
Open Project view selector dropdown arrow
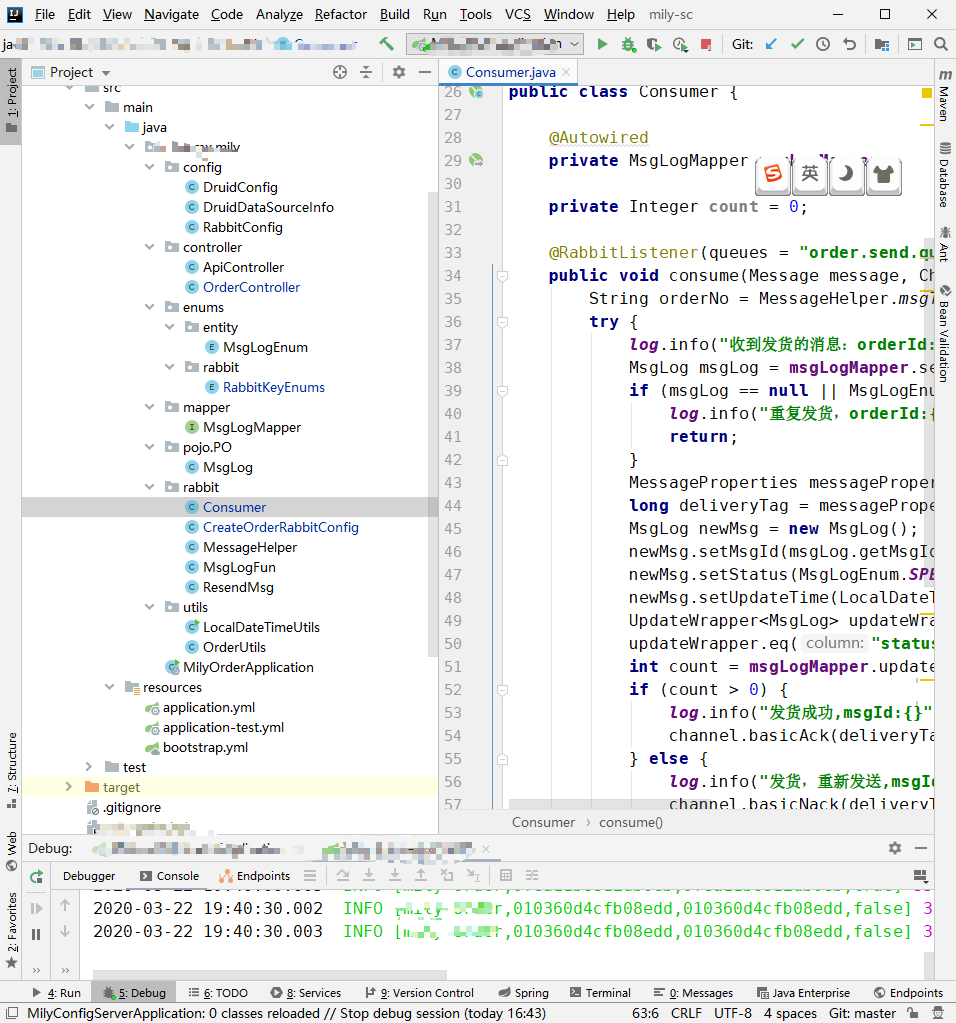pyautogui.click(x=106, y=72)
